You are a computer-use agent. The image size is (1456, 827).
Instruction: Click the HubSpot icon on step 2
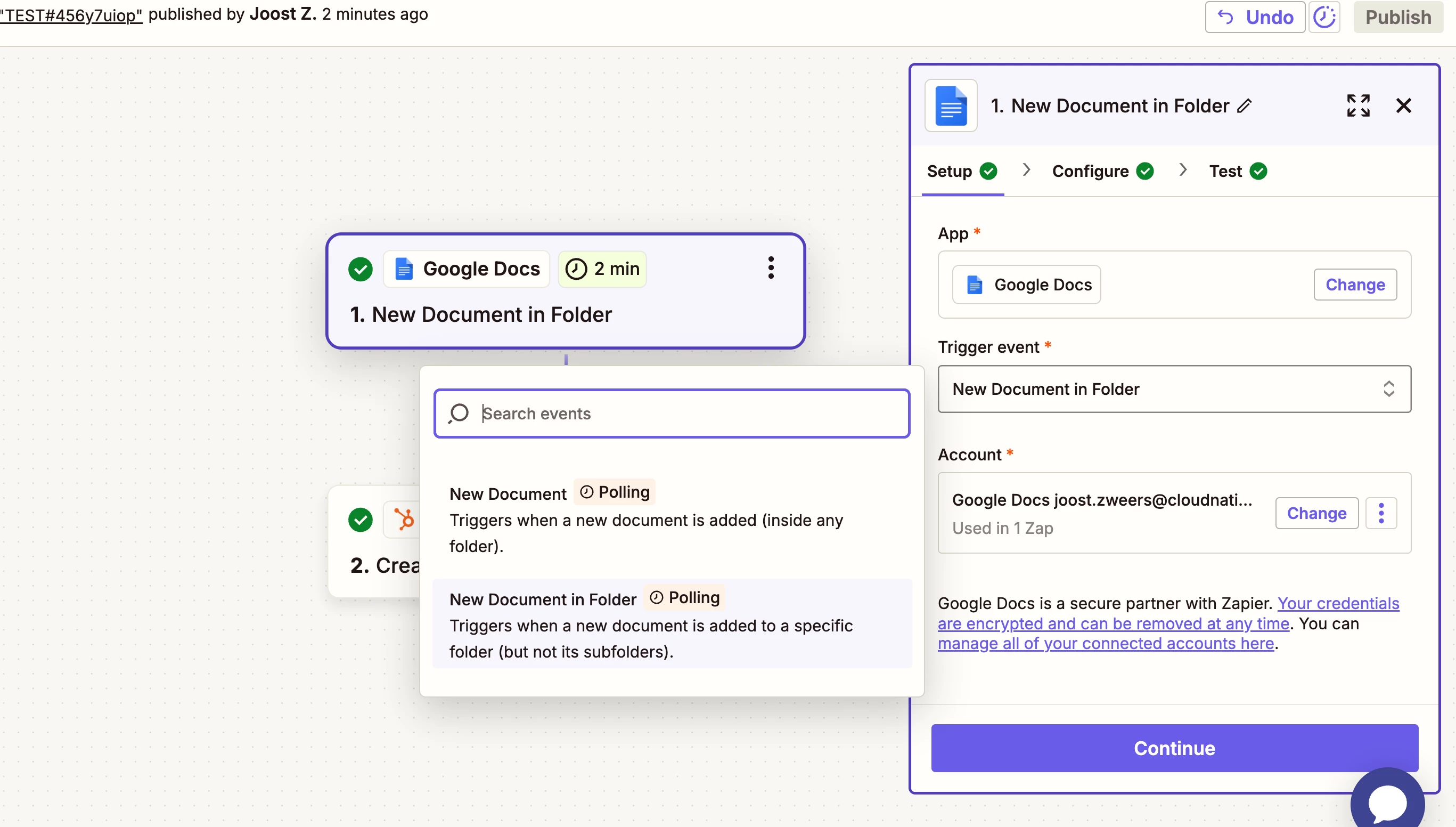click(x=404, y=520)
